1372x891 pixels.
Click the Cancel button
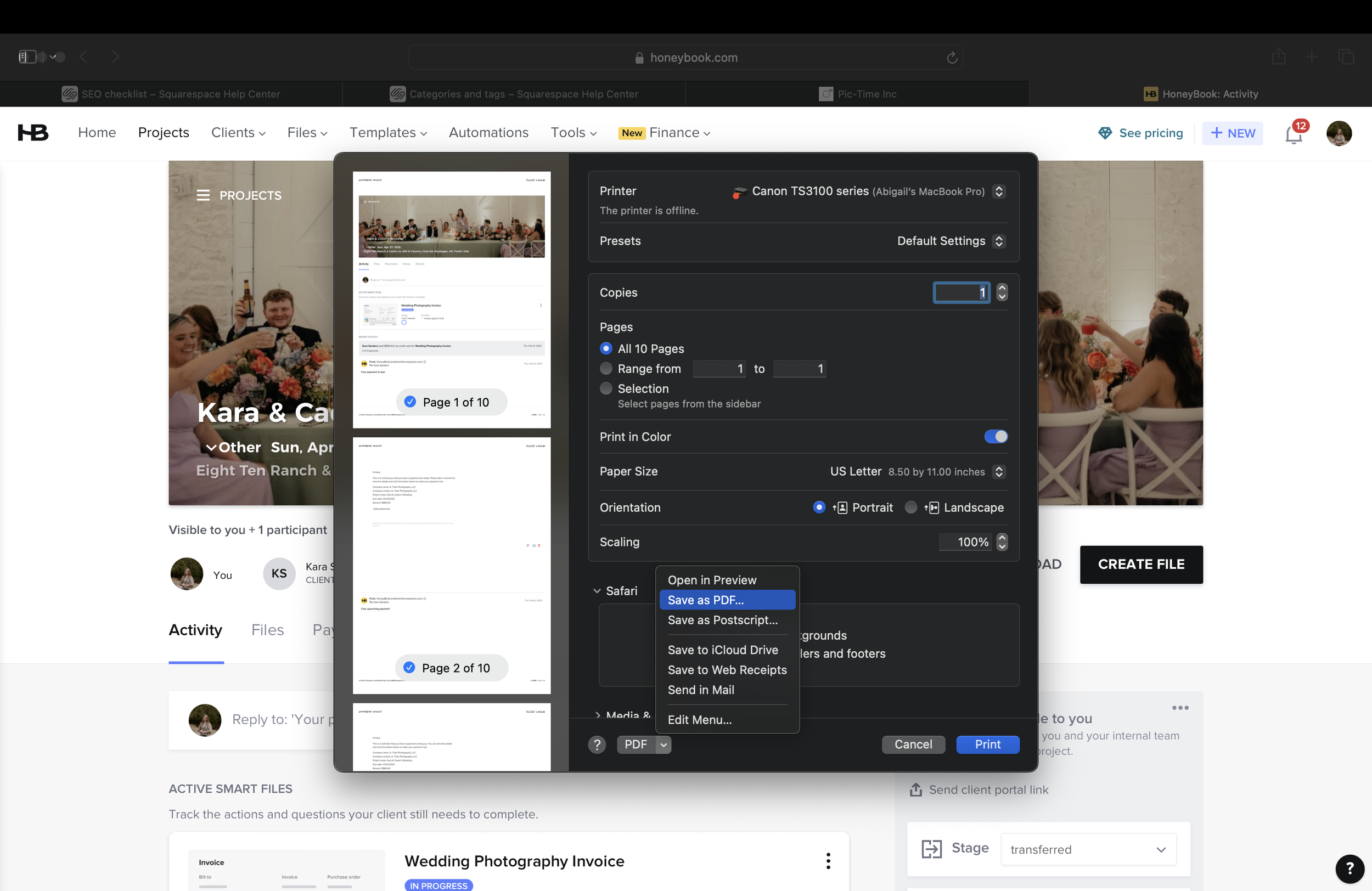click(913, 745)
